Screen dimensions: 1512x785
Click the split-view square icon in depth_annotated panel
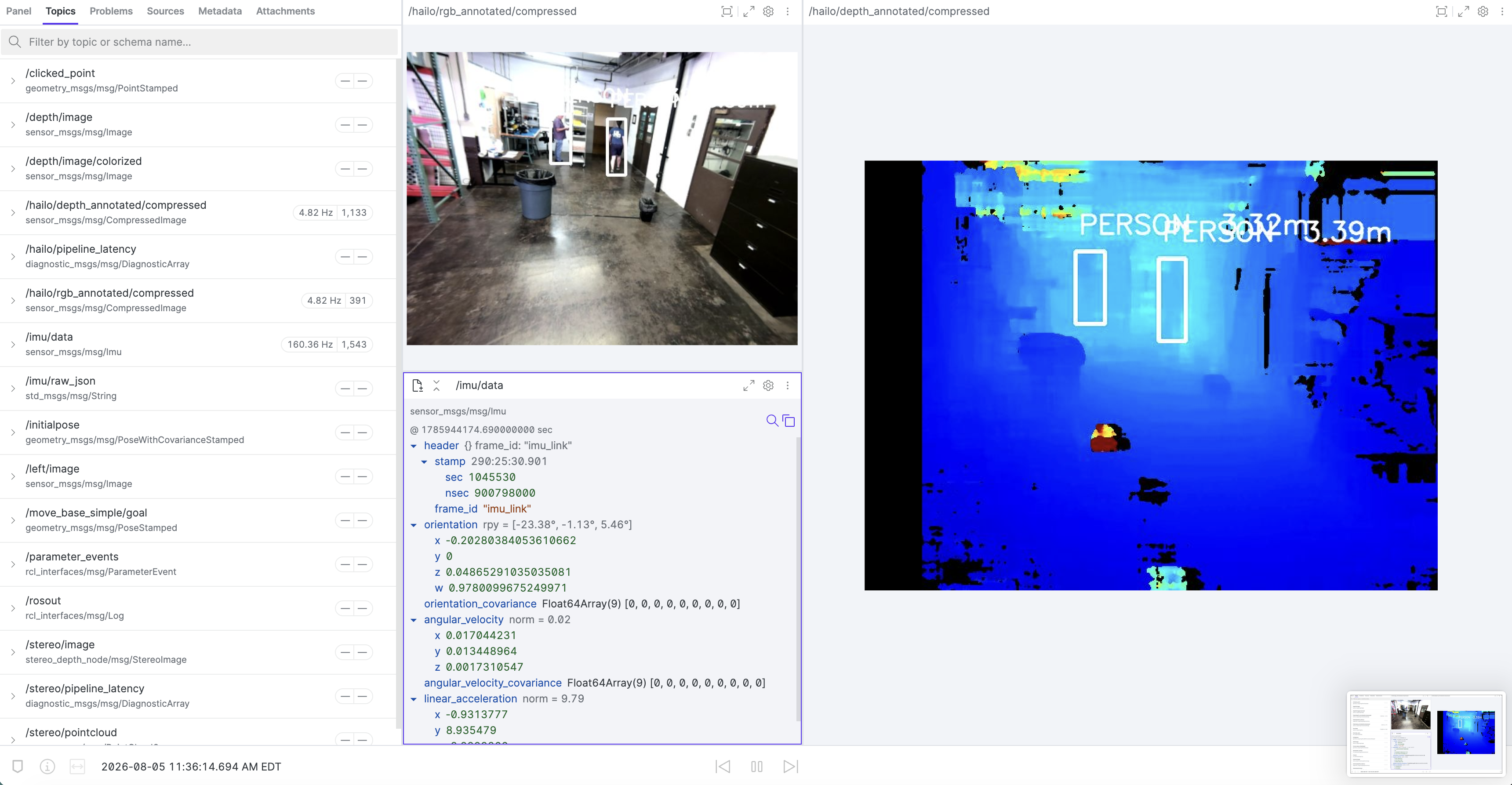(1442, 11)
